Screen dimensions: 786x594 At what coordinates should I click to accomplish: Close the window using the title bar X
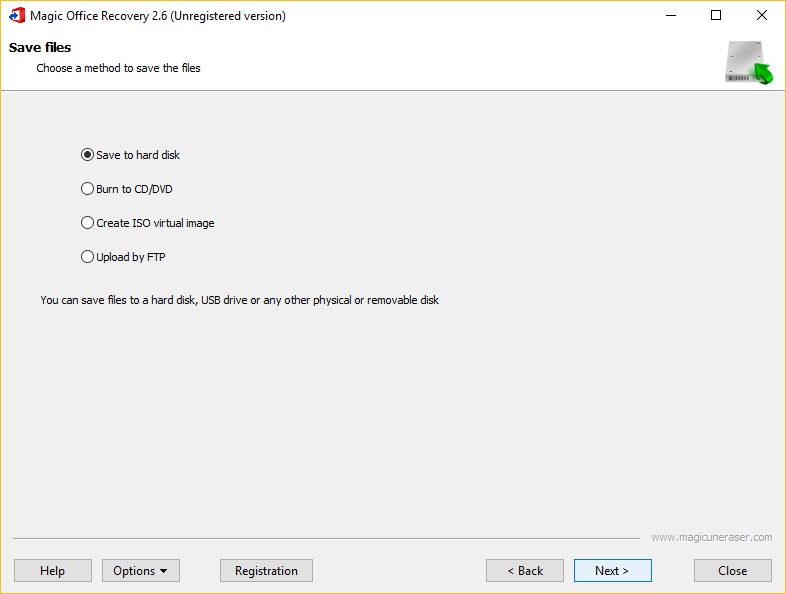[x=762, y=16]
